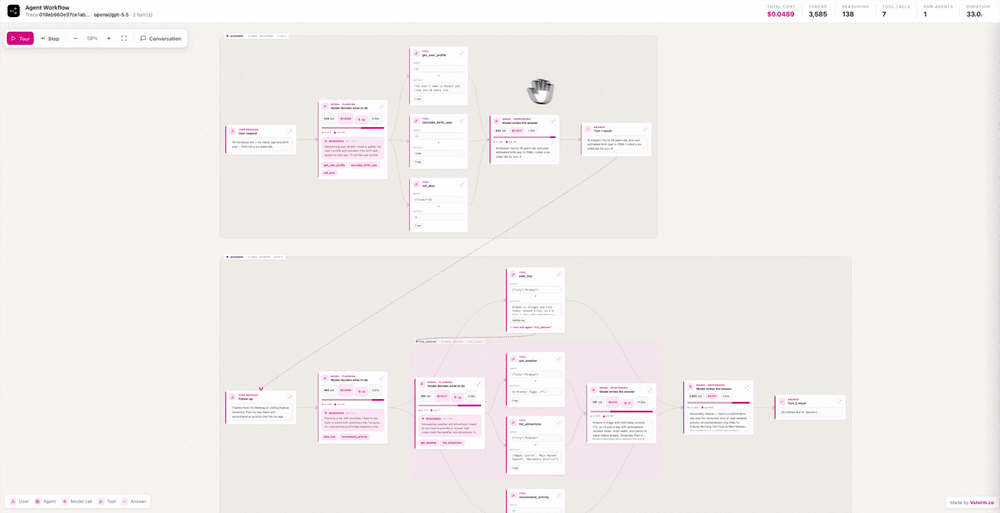
Task: Click the roll_dice tag in planning node
Action: click(x=330, y=172)
